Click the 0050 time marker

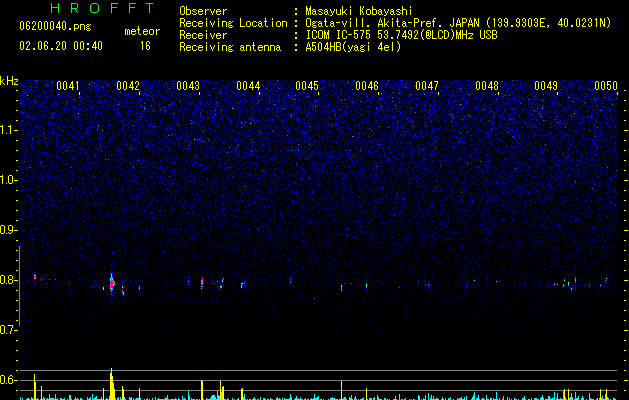click(x=606, y=86)
